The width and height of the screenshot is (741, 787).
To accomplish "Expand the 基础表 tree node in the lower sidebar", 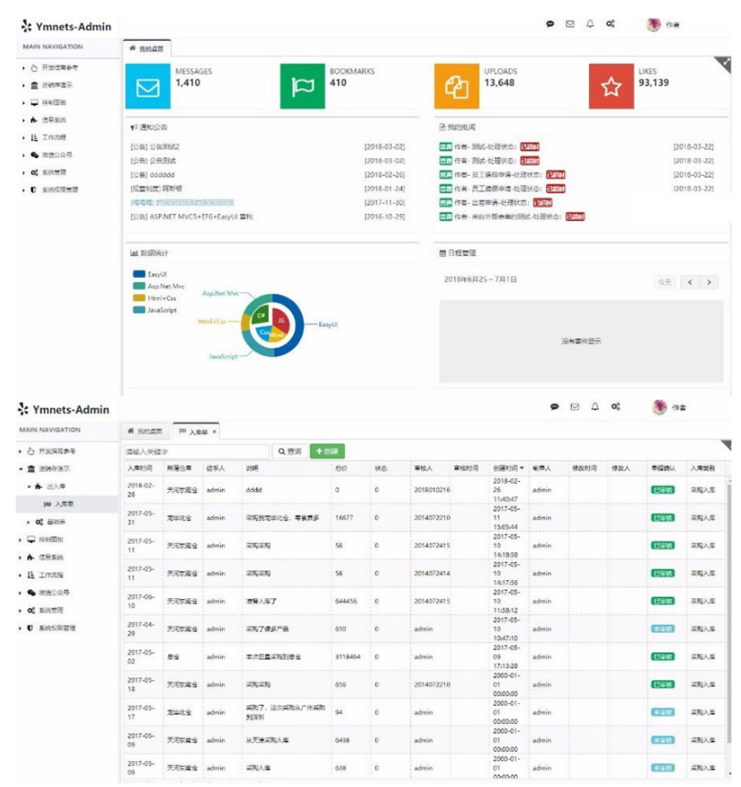I will pos(28,522).
